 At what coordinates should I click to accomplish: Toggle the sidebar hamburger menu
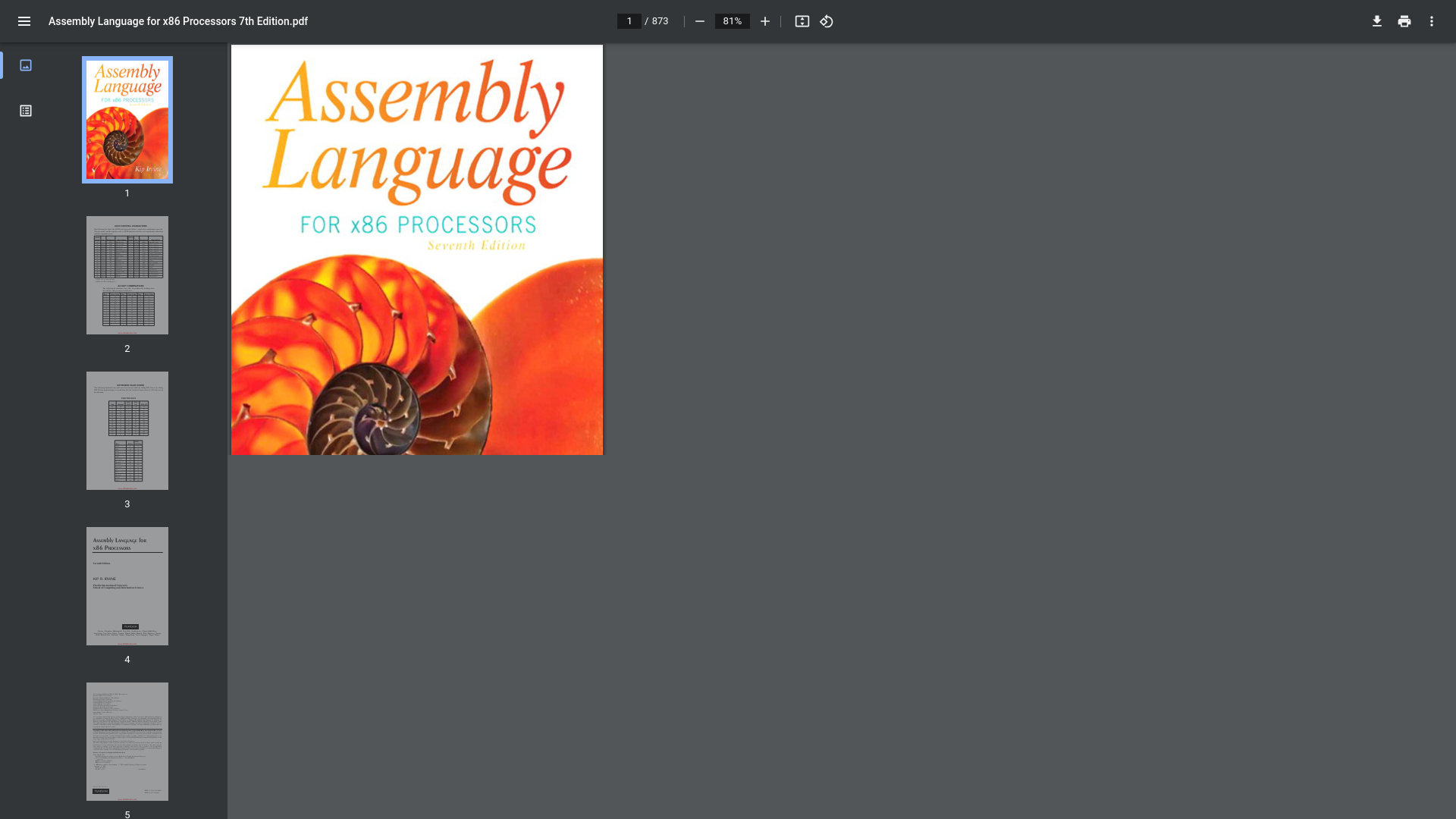pos(24,21)
